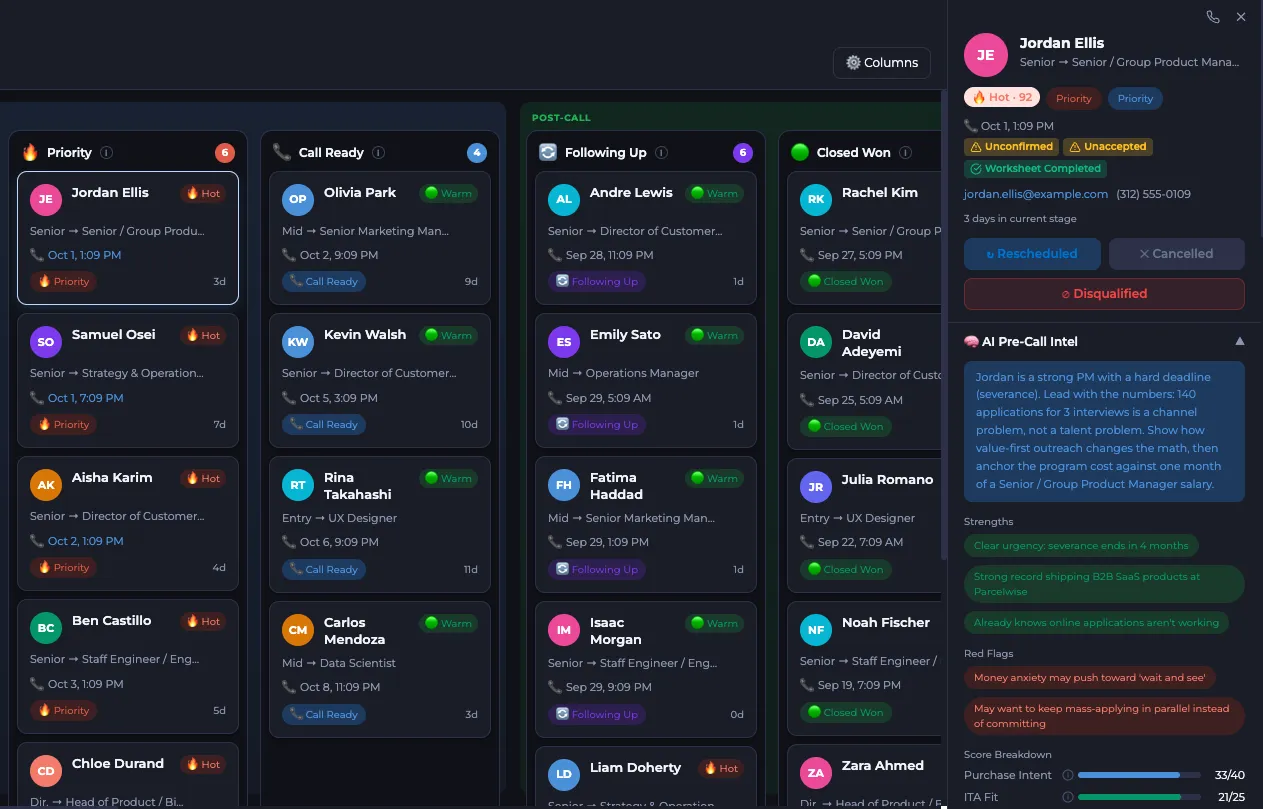This screenshot has width=1263, height=809.
Task: Click the Purchase Intent score bar
Action: [1140, 775]
